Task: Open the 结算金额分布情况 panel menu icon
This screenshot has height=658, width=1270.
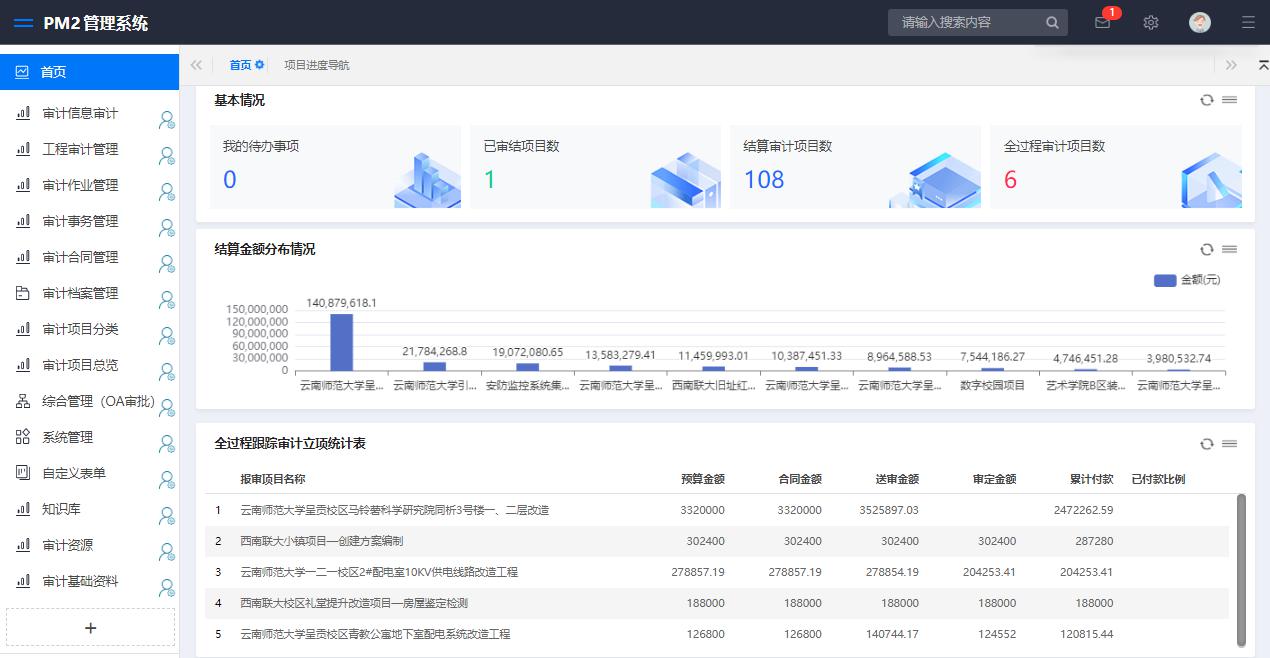Action: [1230, 249]
